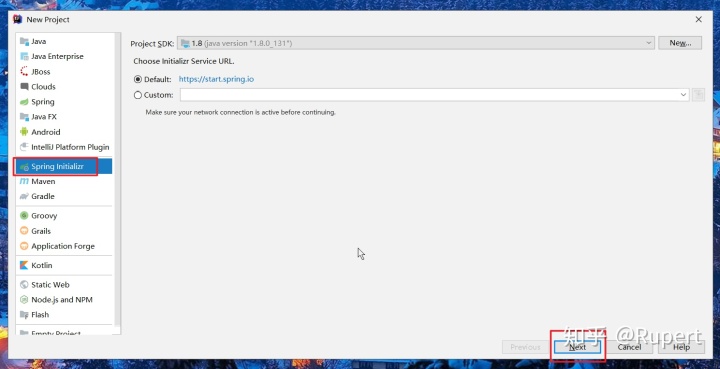The height and width of the screenshot is (369, 720).
Task: Click the project type list scrollbar
Action: point(118,179)
